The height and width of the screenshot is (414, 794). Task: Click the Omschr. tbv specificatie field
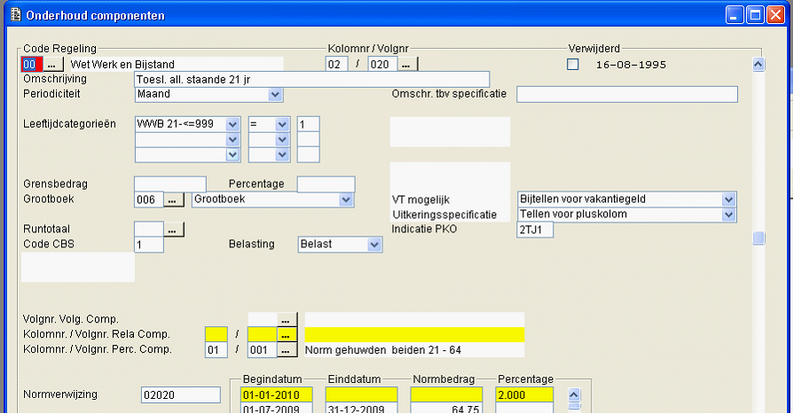click(627, 94)
